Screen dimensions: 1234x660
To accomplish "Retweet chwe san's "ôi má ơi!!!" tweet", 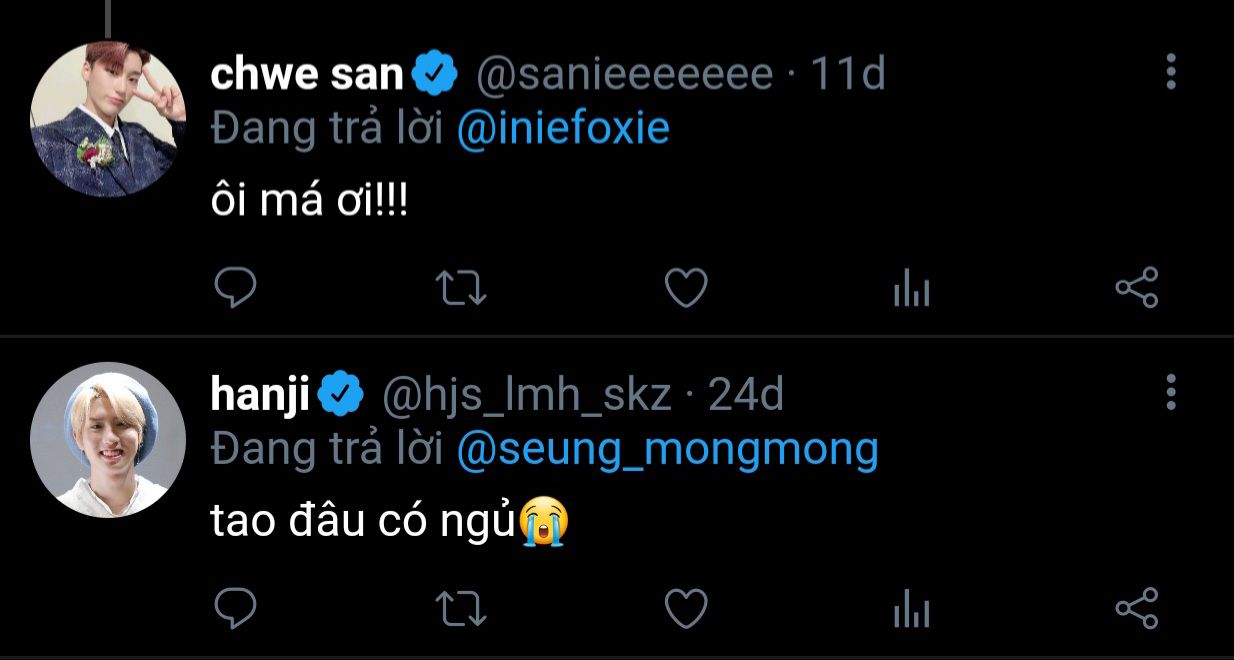I will tap(462, 289).
